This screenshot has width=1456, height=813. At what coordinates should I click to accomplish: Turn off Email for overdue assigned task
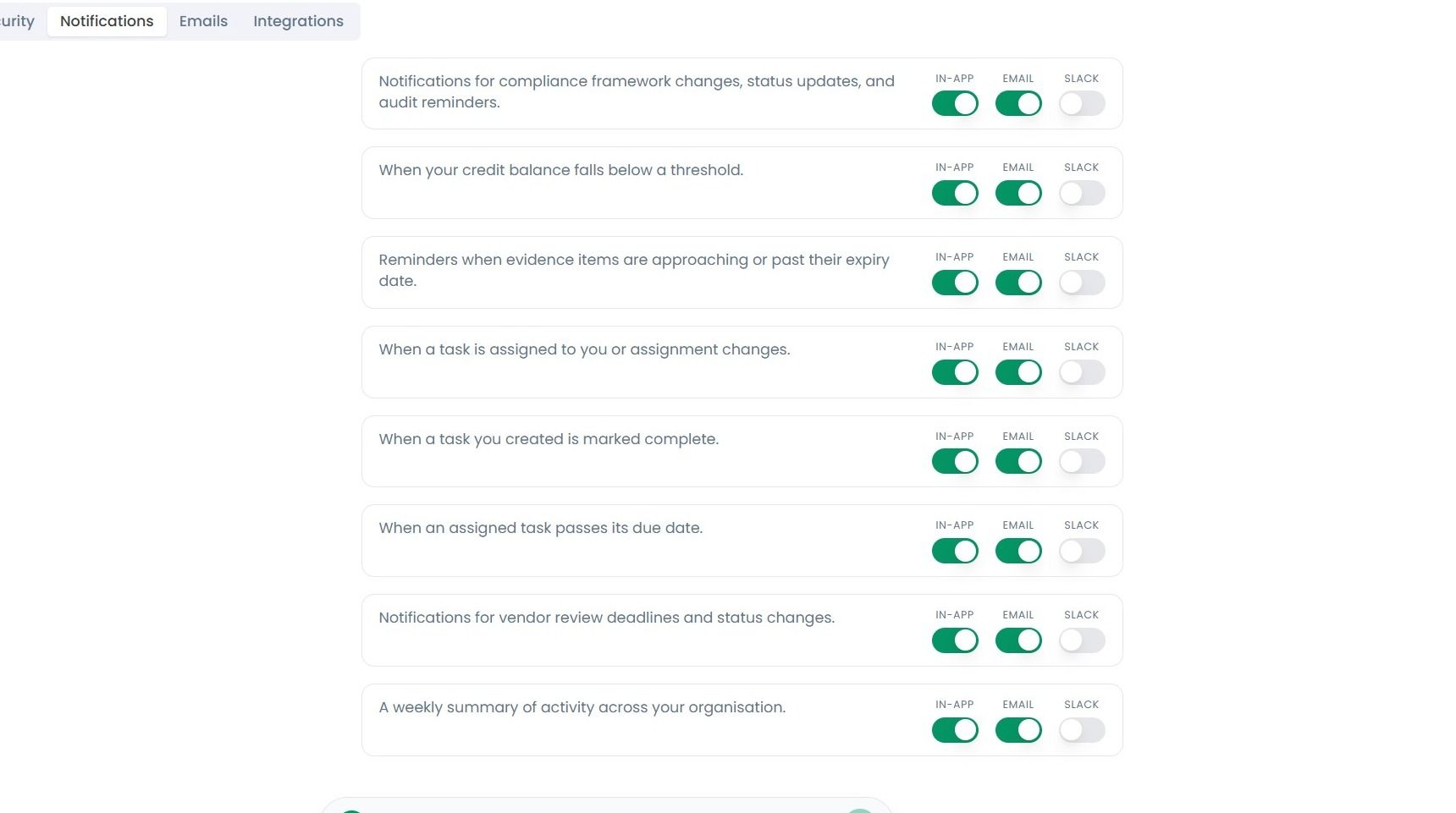(1018, 551)
